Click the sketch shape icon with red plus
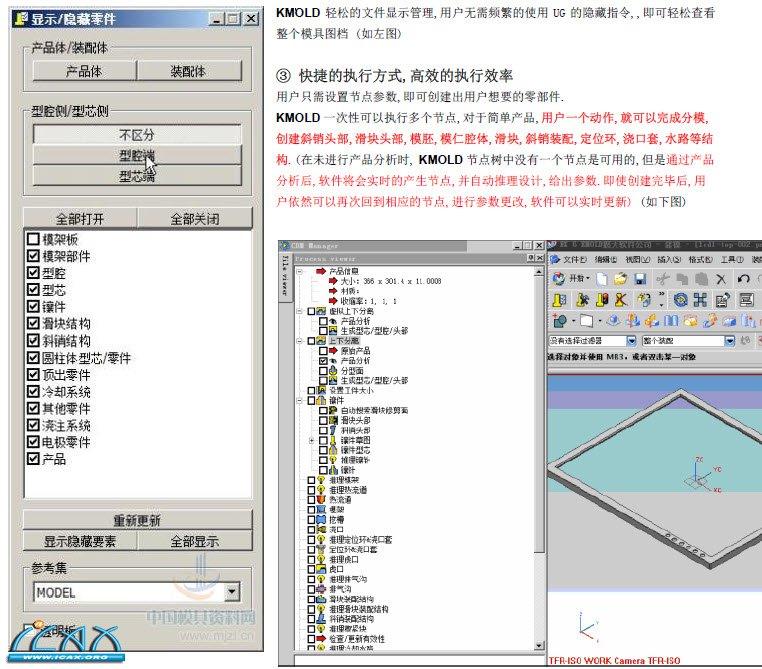This screenshot has height=669, width=762. (x=559, y=321)
